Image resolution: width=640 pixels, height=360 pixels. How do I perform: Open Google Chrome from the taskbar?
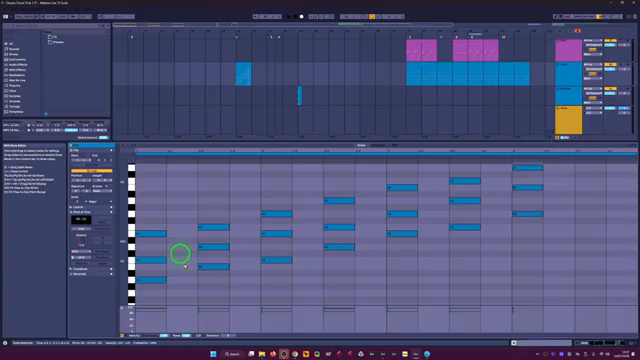click(x=295, y=354)
